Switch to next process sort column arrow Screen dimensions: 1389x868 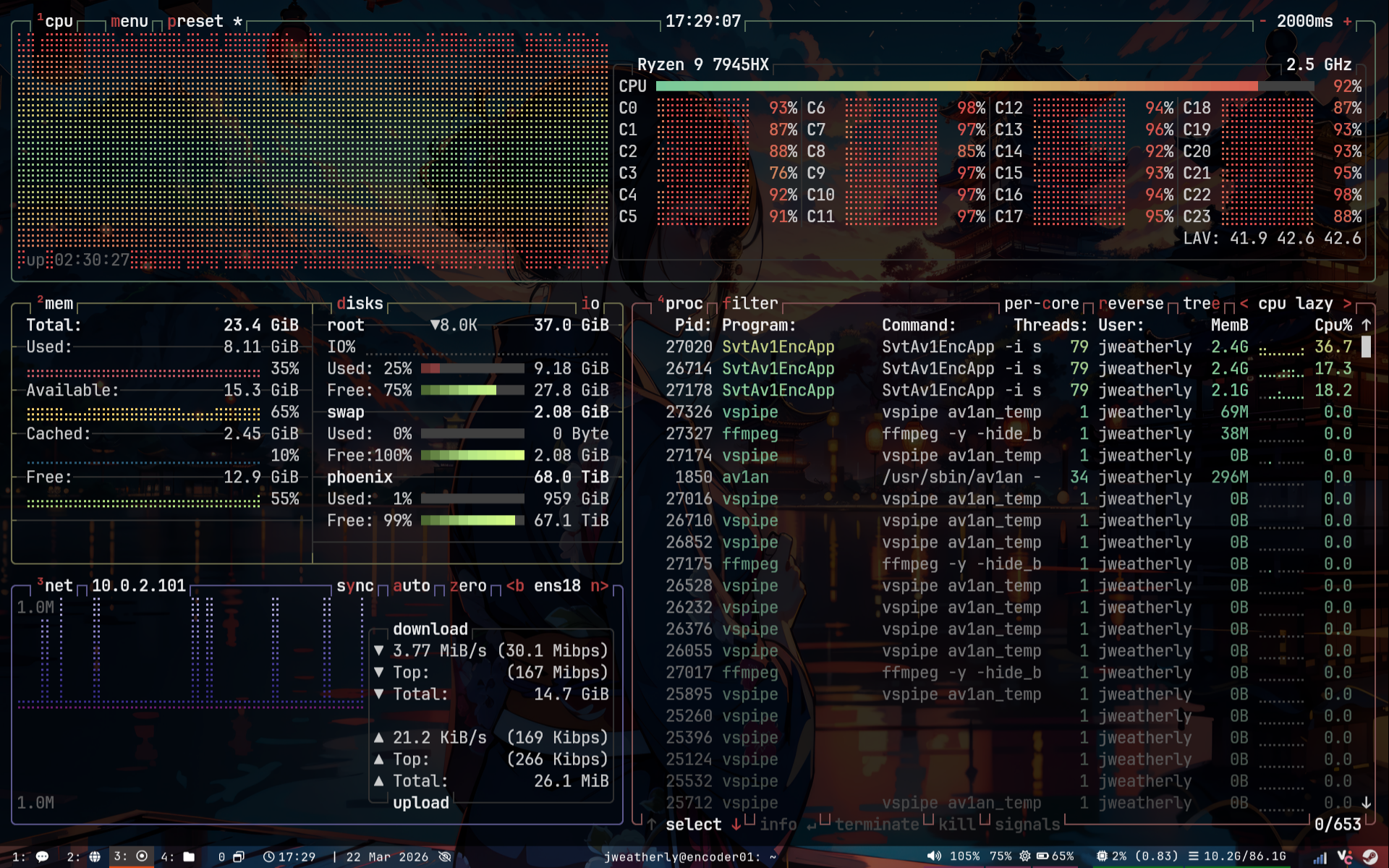coord(1347,304)
